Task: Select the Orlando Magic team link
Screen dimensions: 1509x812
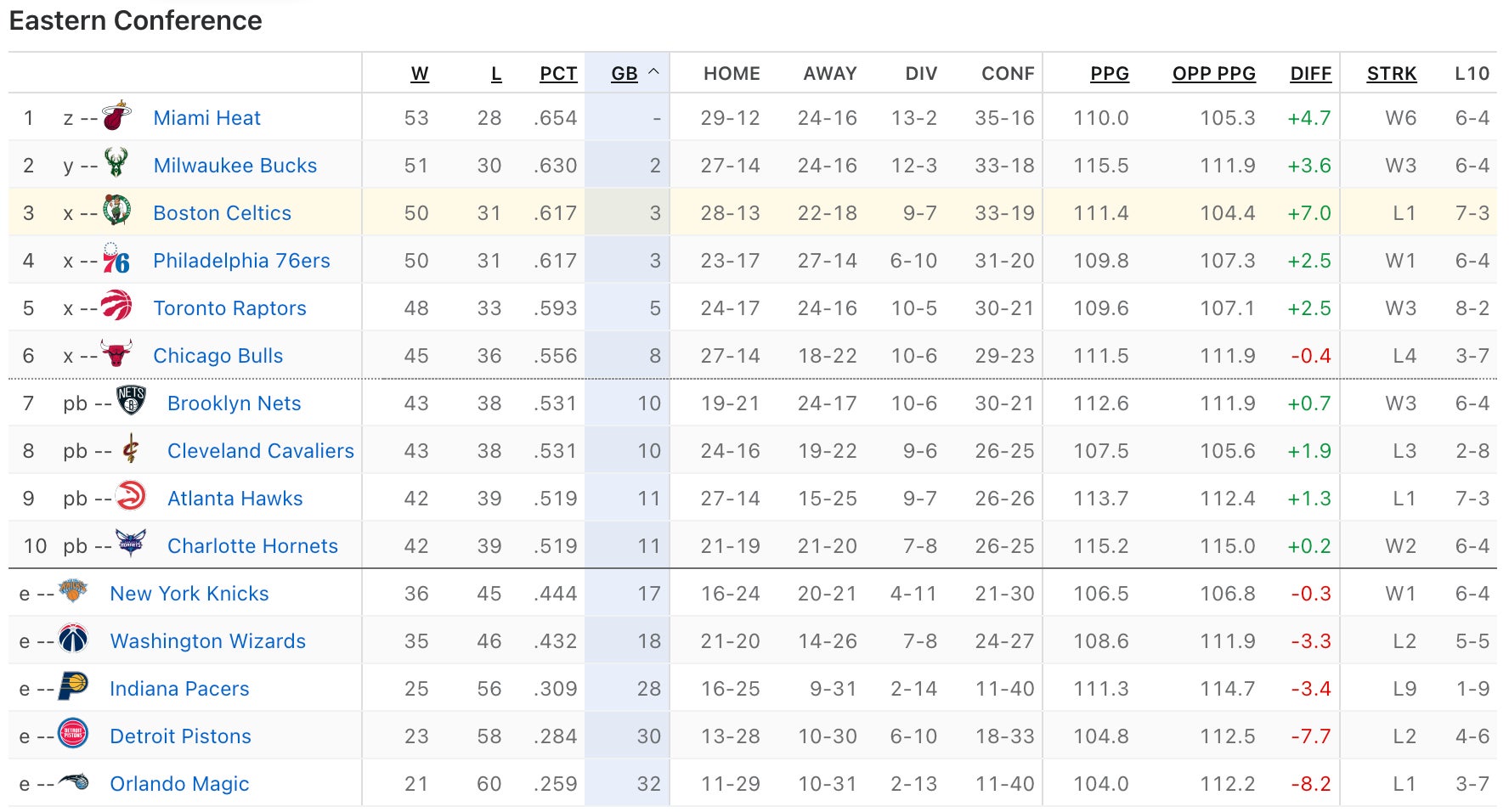Action: point(179,784)
